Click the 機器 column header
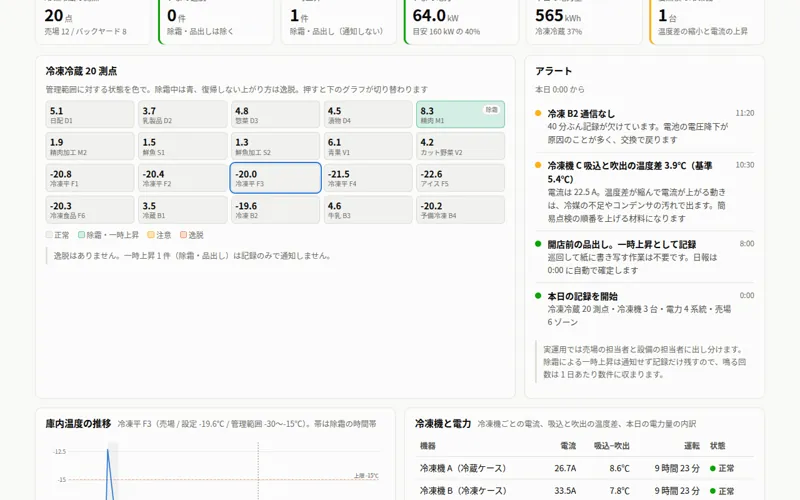Screen dimensions: 800x500 428,446
